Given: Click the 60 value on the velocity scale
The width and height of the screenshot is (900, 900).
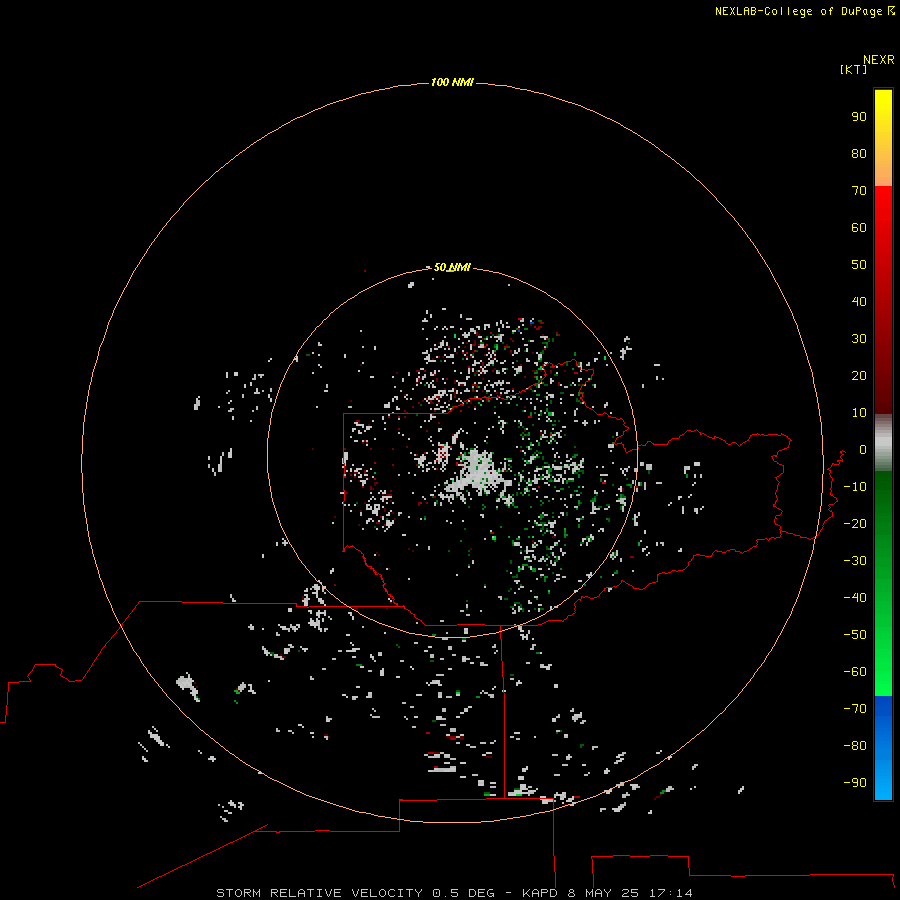Looking at the screenshot, I should click(859, 228).
